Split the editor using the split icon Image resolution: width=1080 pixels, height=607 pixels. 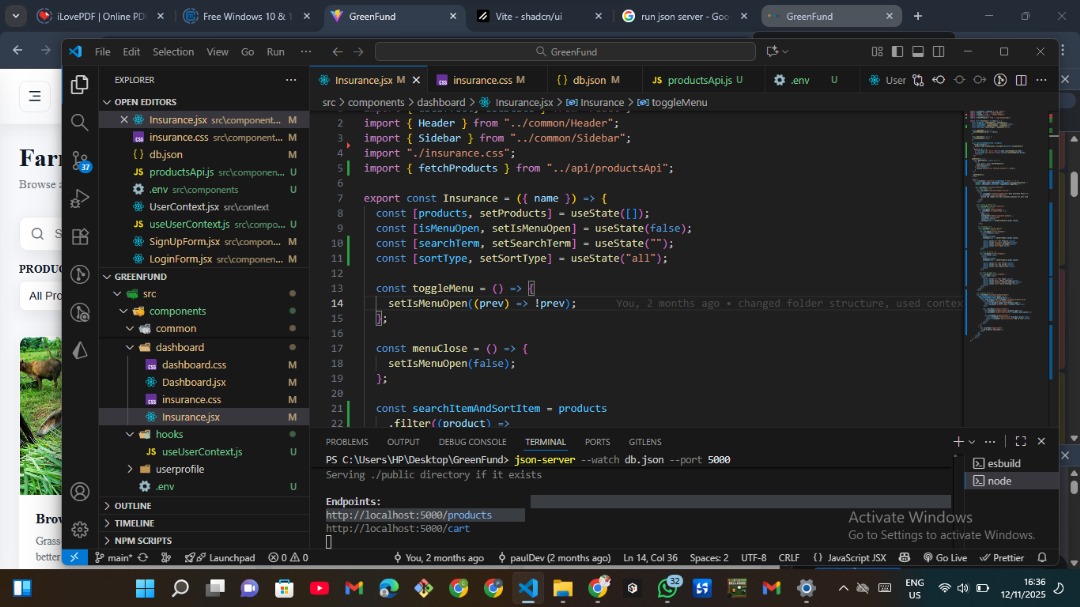pyautogui.click(x=1021, y=80)
